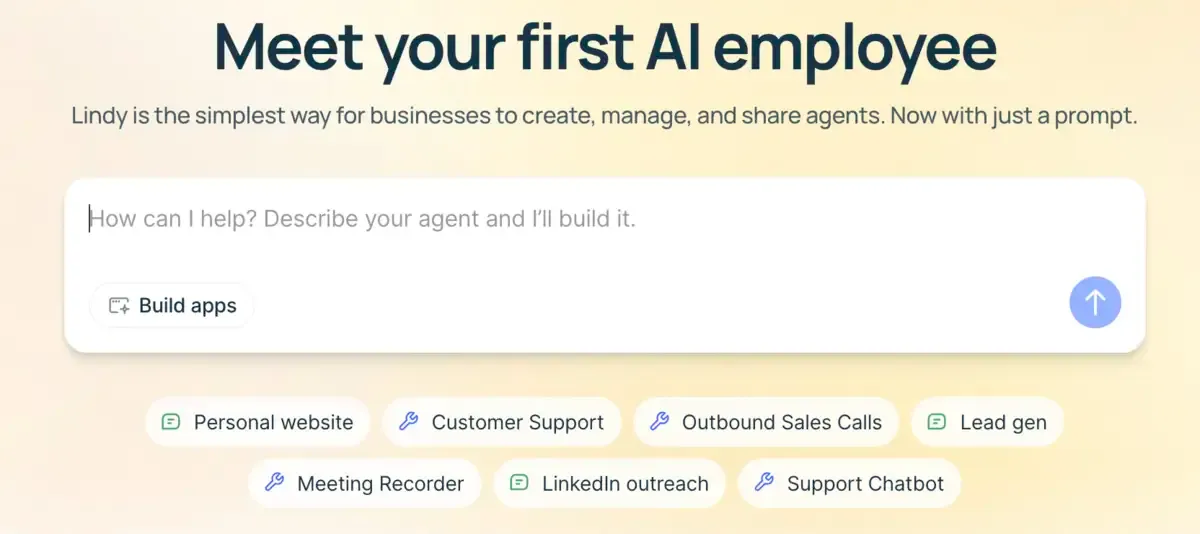This screenshot has height=534, width=1200.
Task: Select the LinkedIn outreach chip
Action: pos(609,483)
